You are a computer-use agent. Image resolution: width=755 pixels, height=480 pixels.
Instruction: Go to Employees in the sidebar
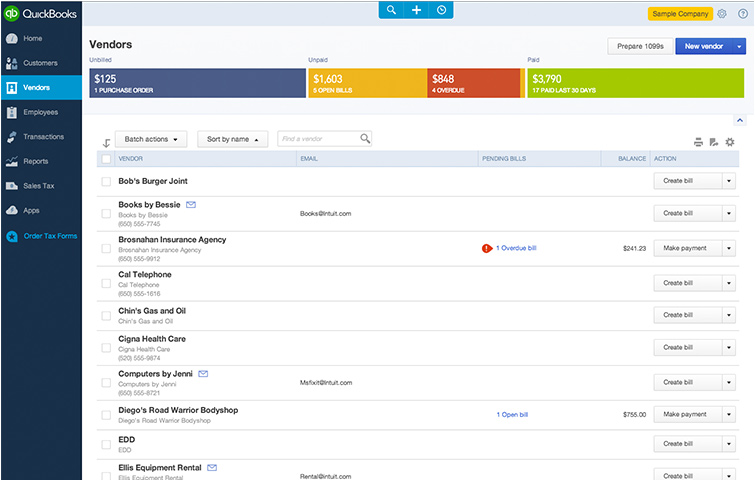(x=41, y=112)
